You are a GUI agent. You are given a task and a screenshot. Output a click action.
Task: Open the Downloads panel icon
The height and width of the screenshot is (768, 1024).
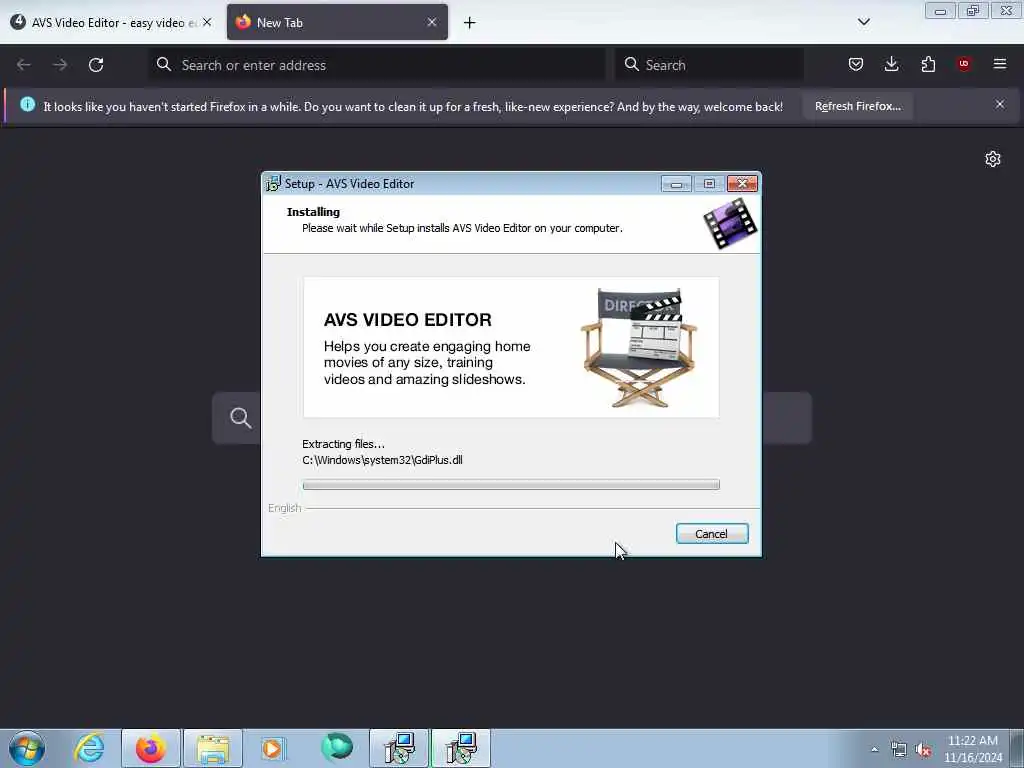[x=891, y=64]
